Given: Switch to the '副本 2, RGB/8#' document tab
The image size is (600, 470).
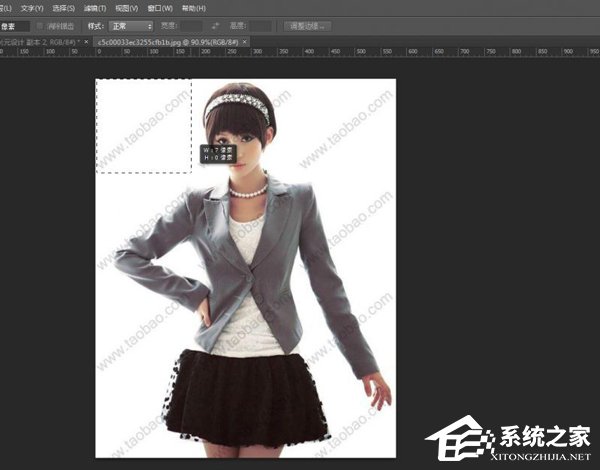Looking at the screenshot, I should point(38,42).
